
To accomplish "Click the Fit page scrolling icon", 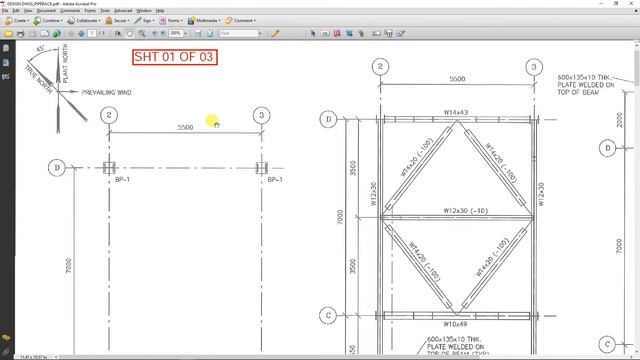I will pyautogui.click(x=198, y=33).
